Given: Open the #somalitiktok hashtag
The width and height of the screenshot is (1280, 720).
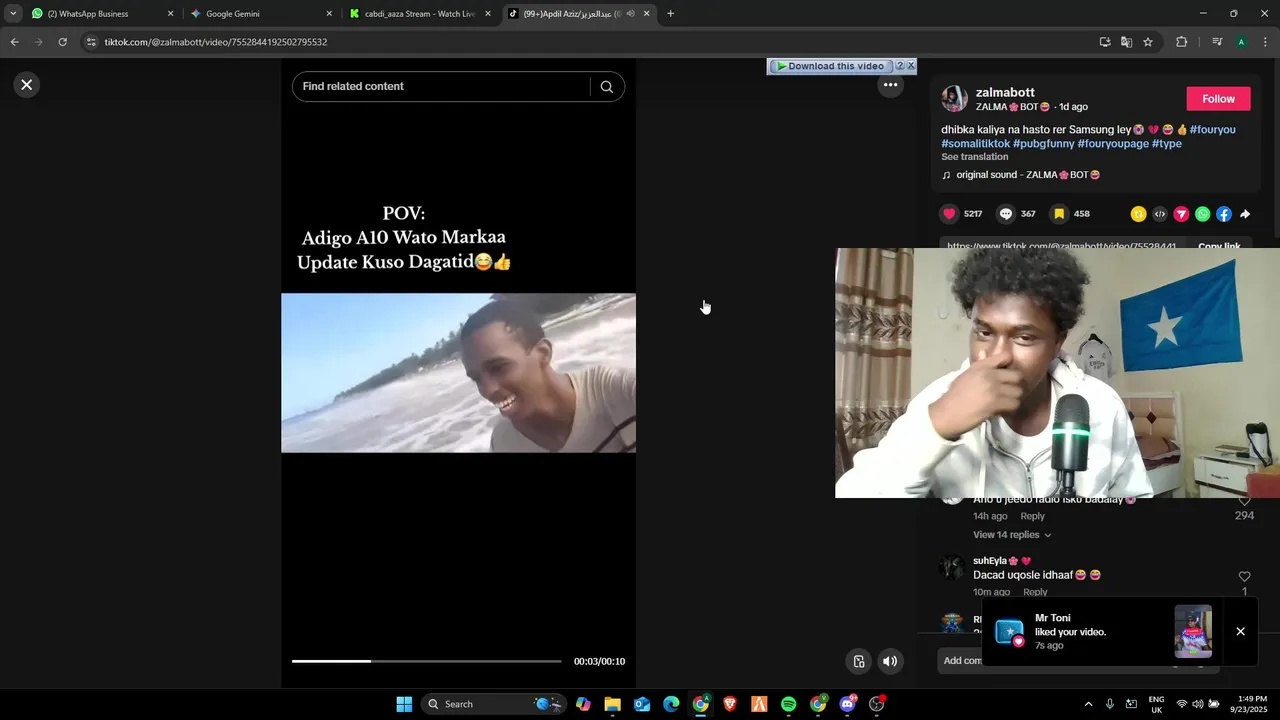Looking at the screenshot, I should (x=975, y=144).
